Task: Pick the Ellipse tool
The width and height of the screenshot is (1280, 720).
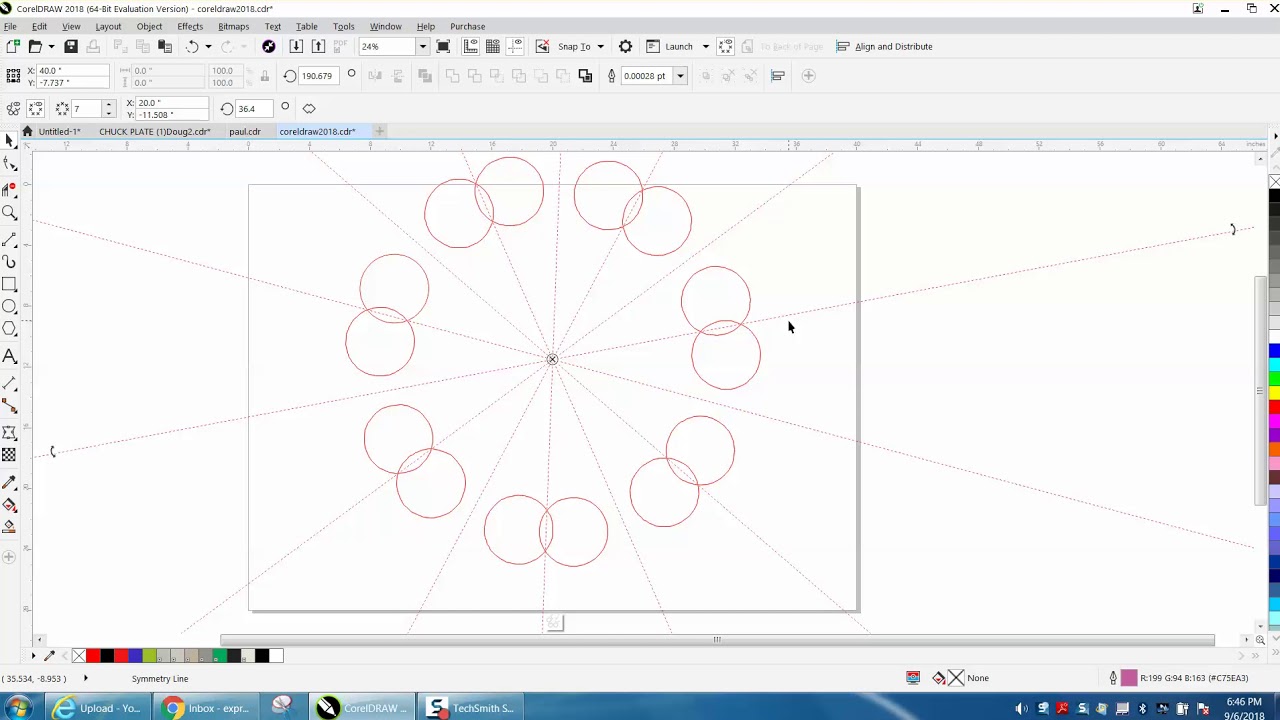Action: click(10, 306)
